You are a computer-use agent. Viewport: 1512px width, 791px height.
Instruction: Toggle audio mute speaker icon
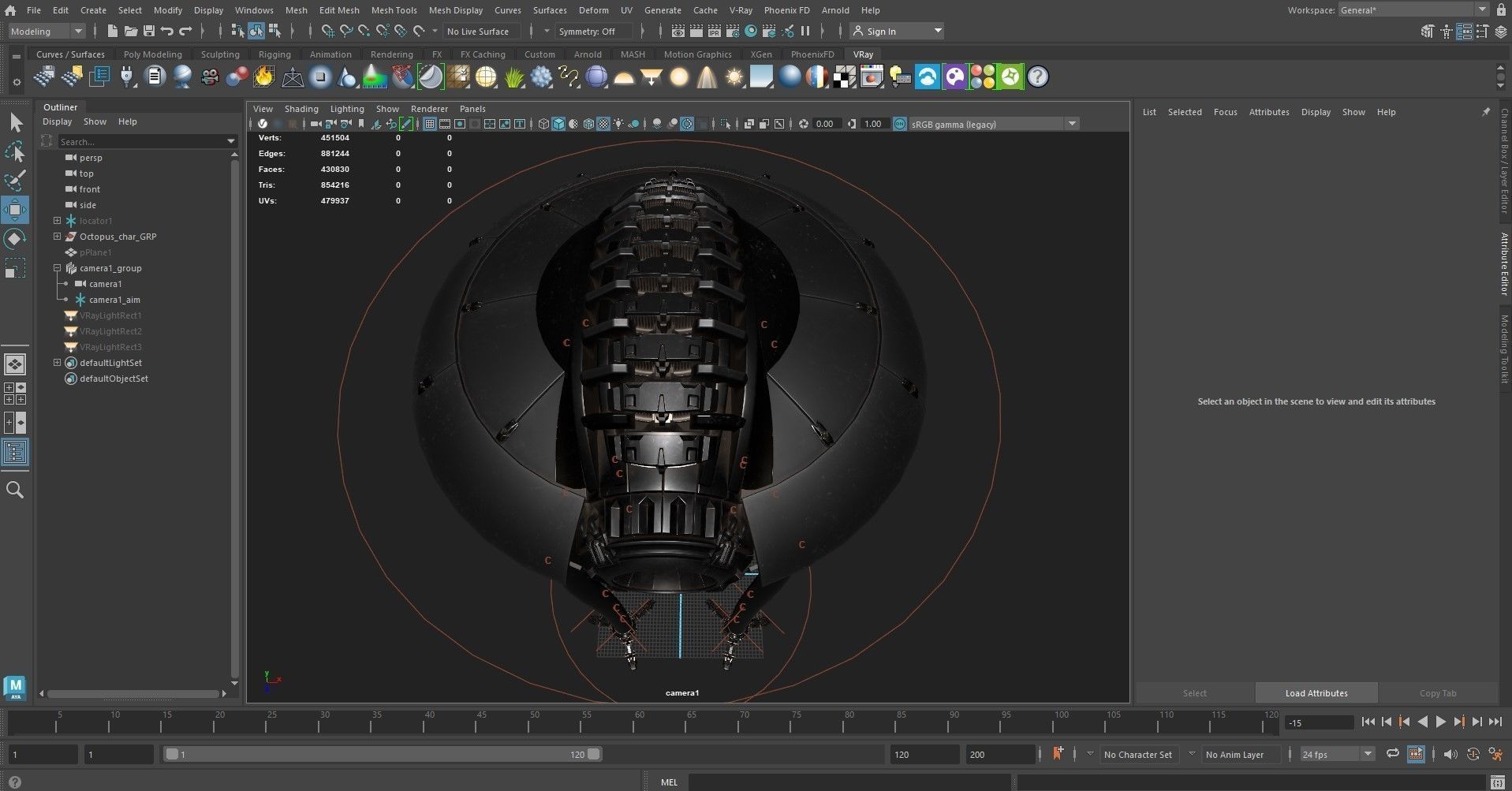(1450, 754)
